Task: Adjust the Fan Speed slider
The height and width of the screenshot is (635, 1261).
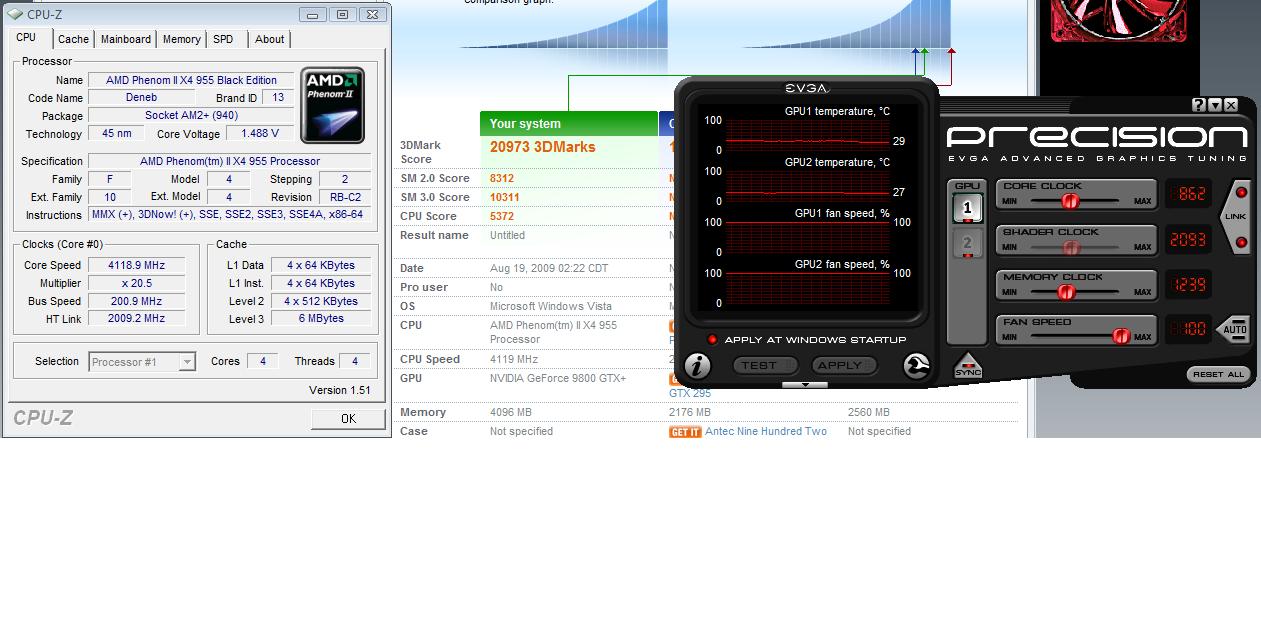Action: [x=1121, y=337]
